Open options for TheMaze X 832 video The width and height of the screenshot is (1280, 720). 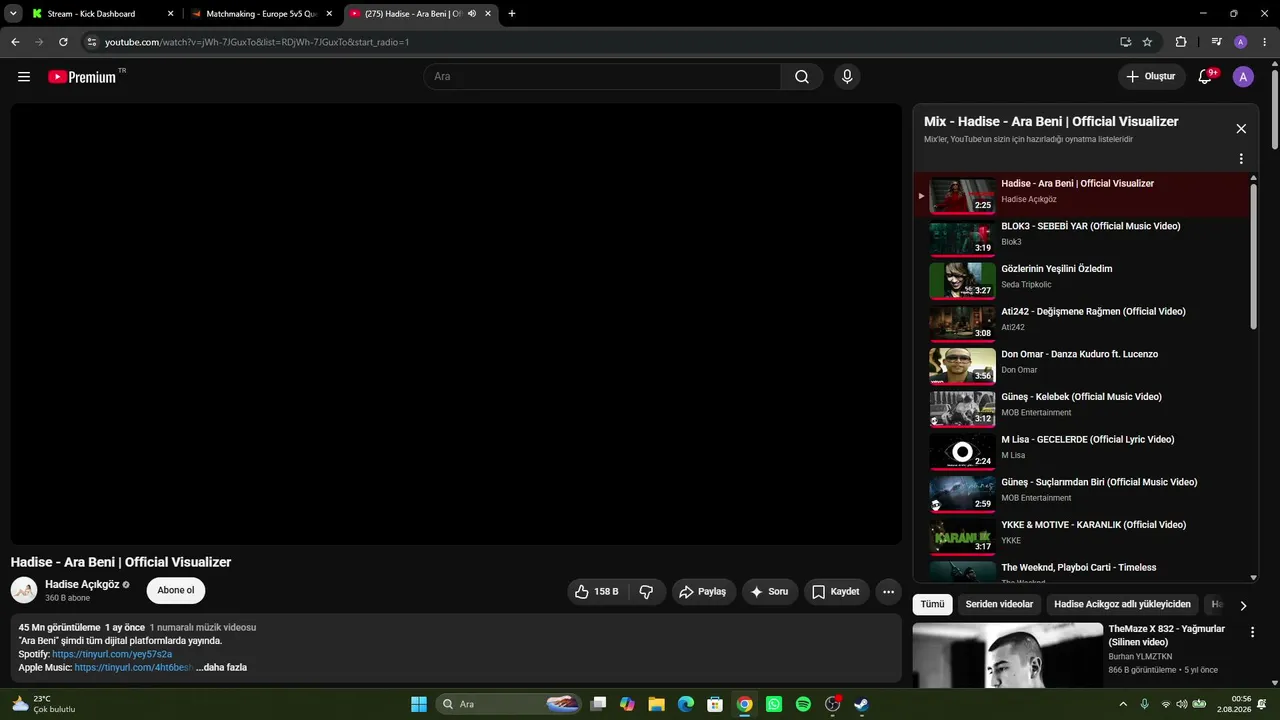[x=1252, y=632]
